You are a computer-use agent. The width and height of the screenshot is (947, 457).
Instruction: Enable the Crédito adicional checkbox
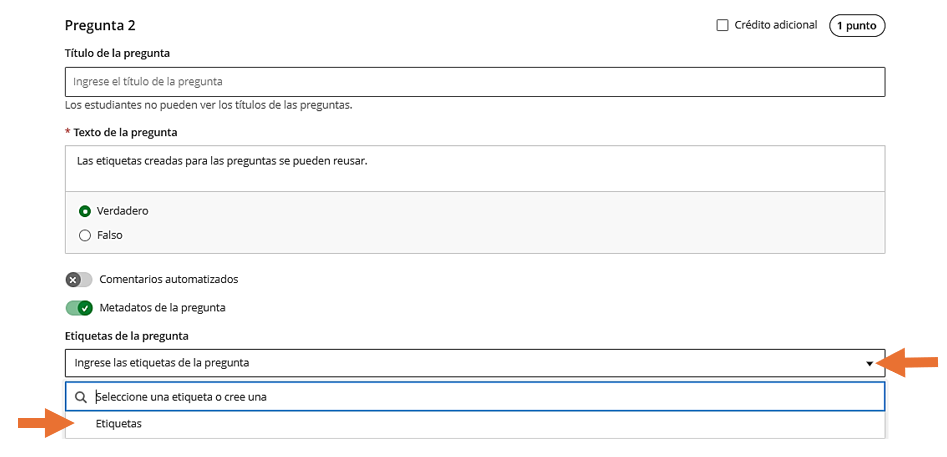pos(722,26)
